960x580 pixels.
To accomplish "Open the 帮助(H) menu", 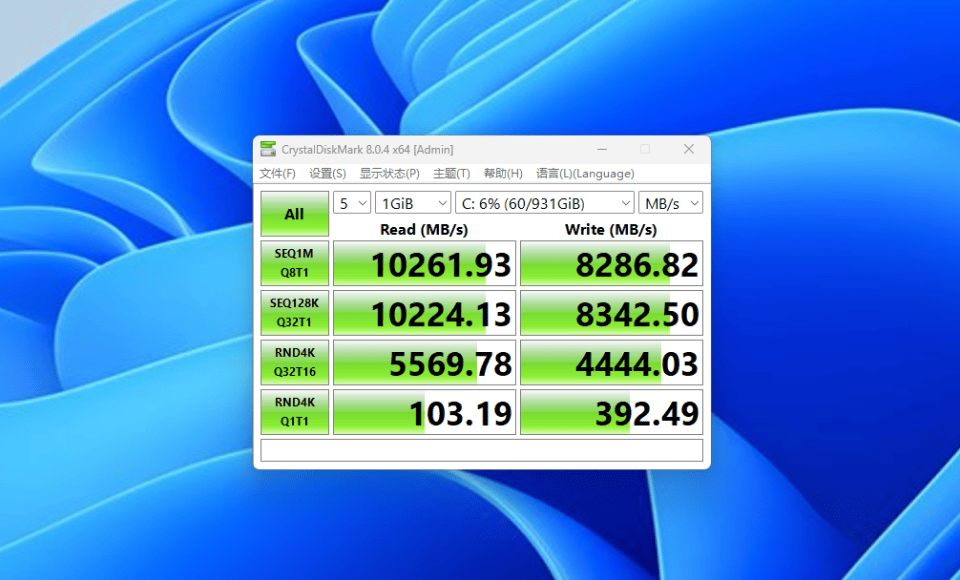I will point(503,173).
